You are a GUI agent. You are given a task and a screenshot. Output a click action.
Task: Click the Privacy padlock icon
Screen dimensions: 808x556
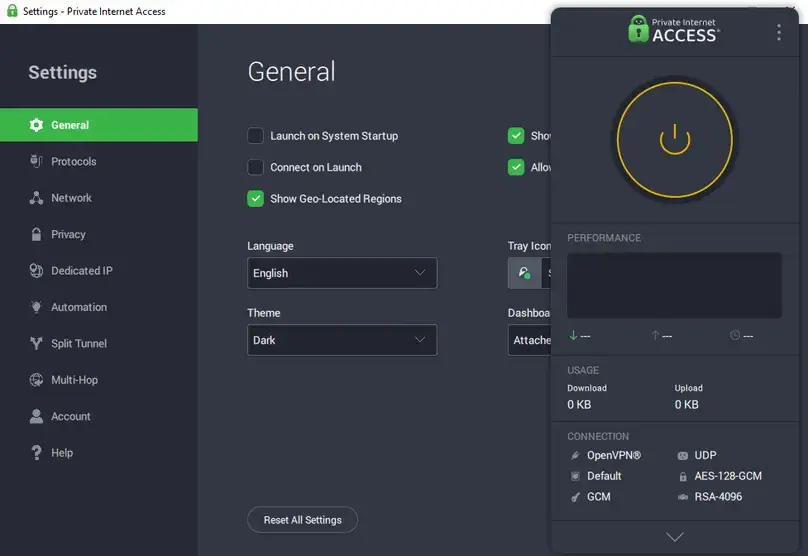pos(36,234)
